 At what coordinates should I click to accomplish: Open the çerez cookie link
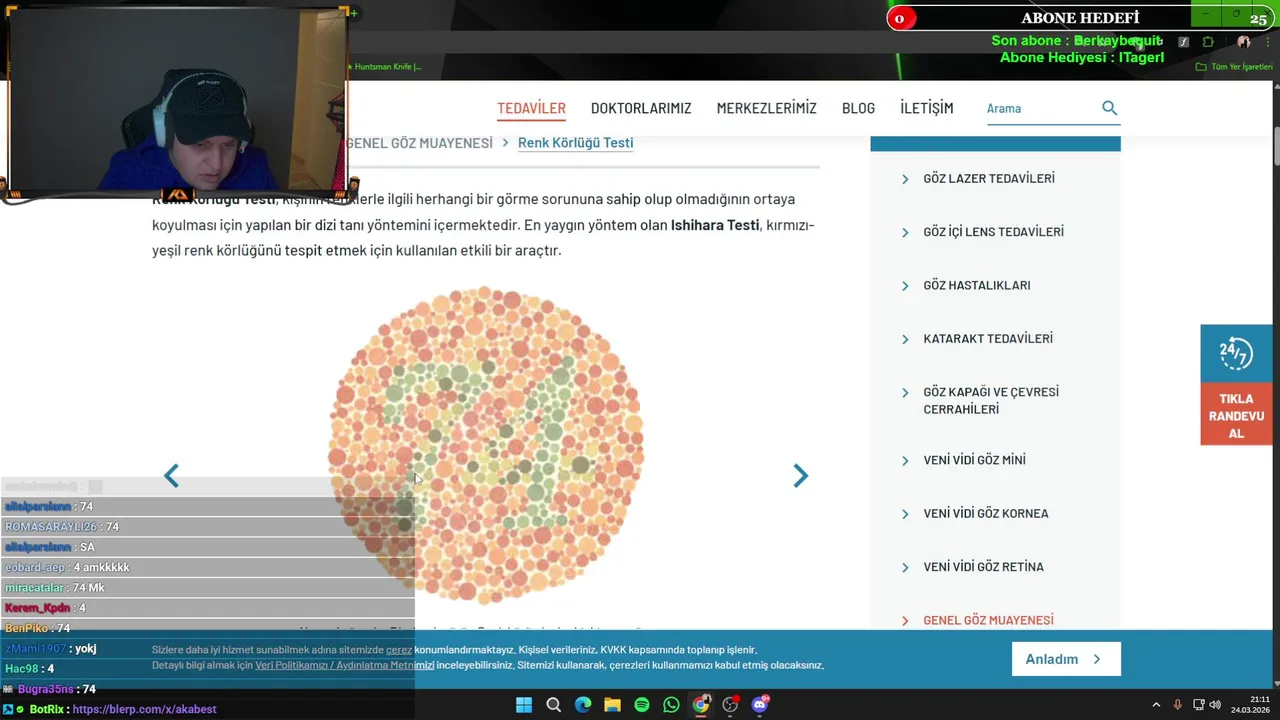pyautogui.click(x=399, y=650)
